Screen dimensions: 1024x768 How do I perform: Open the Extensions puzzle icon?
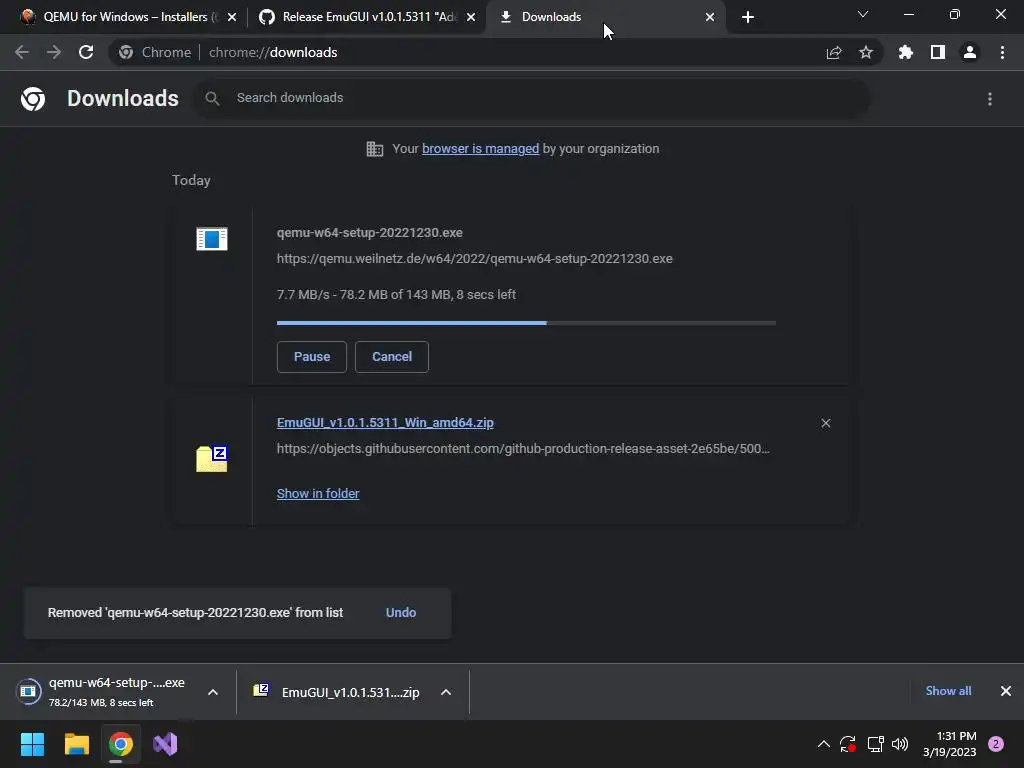pyautogui.click(x=905, y=52)
